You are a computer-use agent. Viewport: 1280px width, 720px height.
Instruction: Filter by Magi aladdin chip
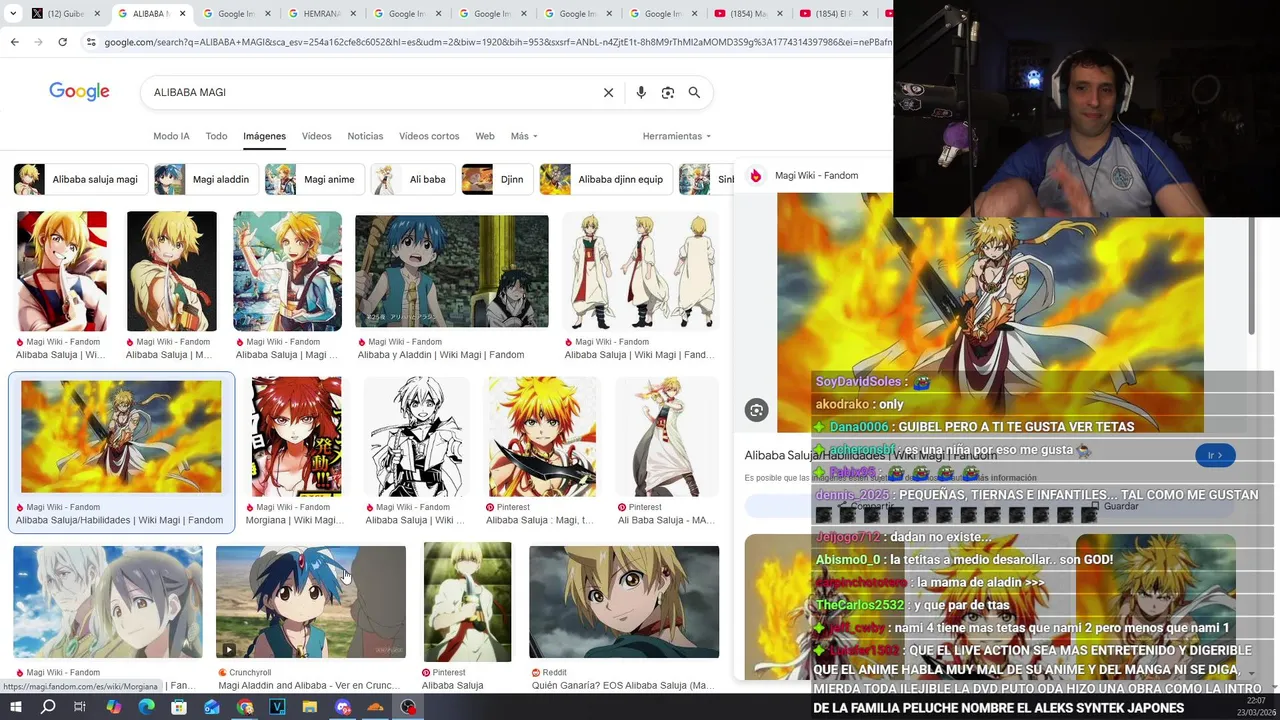pos(206,179)
